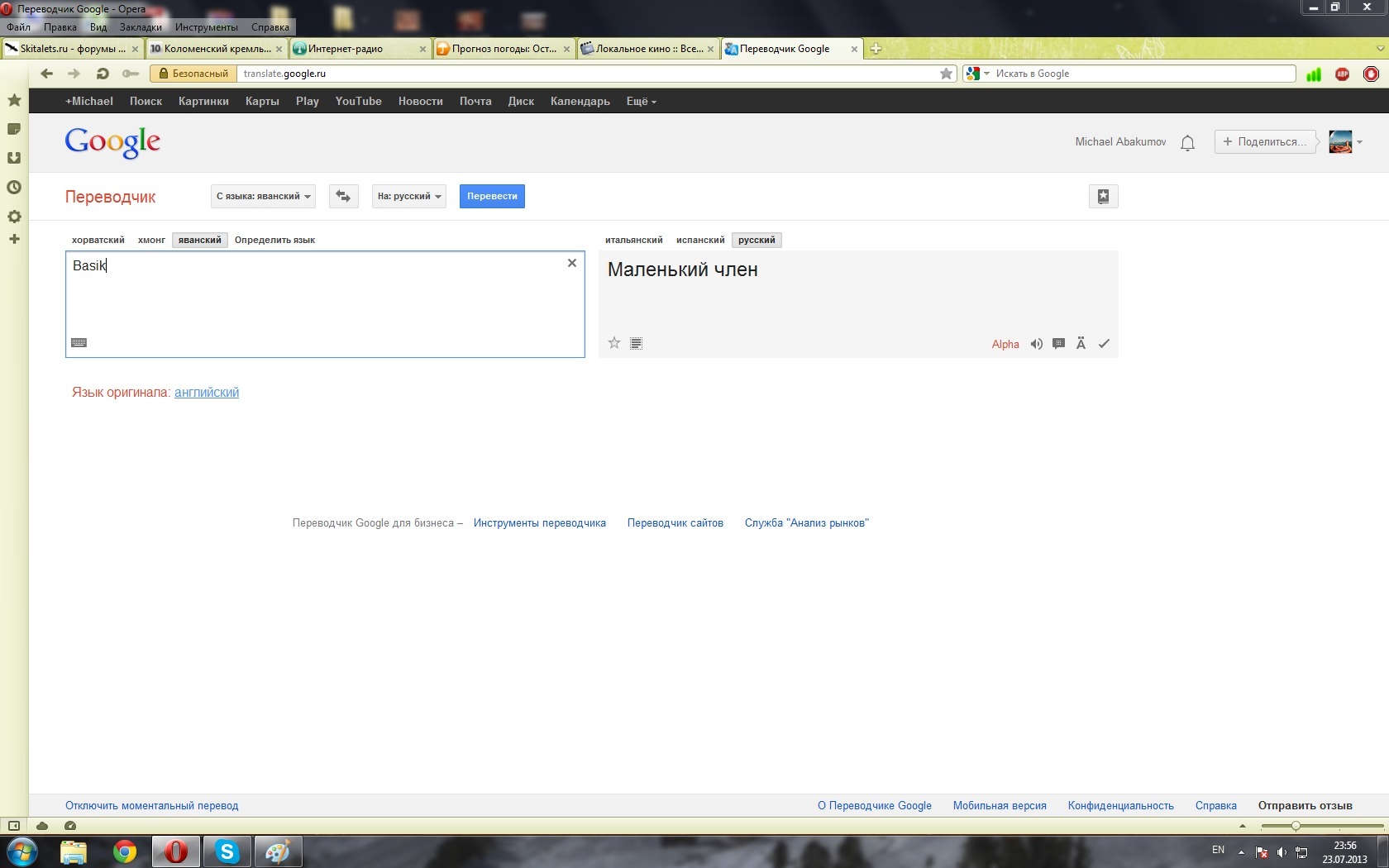
Task: Star the translation to save it
Action: (x=614, y=343)
